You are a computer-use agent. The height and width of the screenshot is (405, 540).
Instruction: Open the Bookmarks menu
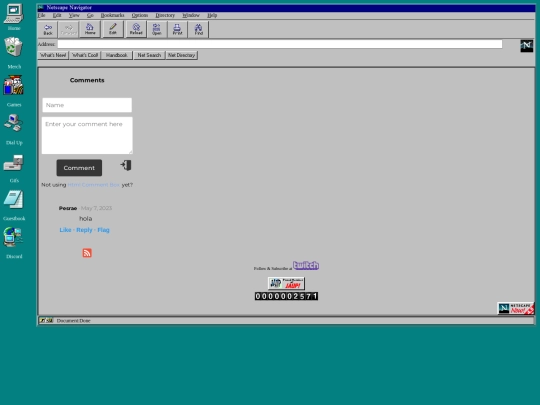click(x=112, y=15)
